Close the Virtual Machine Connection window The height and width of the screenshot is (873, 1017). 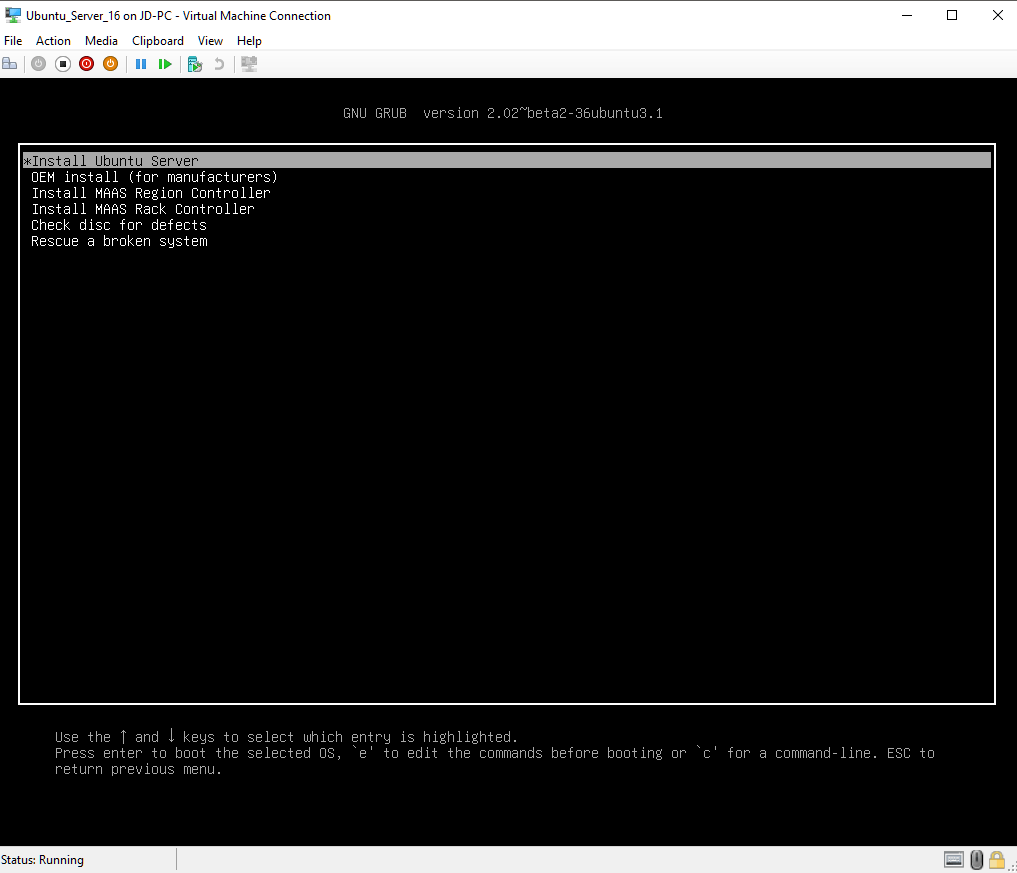998,16
